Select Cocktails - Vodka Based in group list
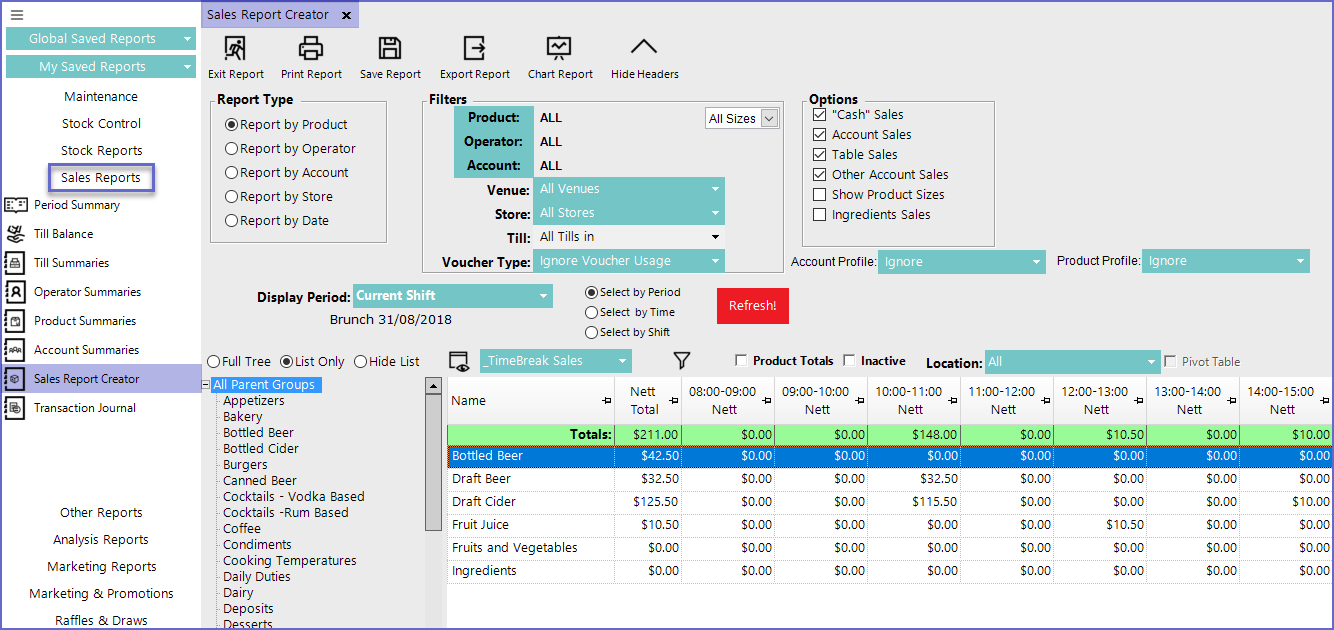The height and width of the screenshot is (630, 1334). coord(293,497)
